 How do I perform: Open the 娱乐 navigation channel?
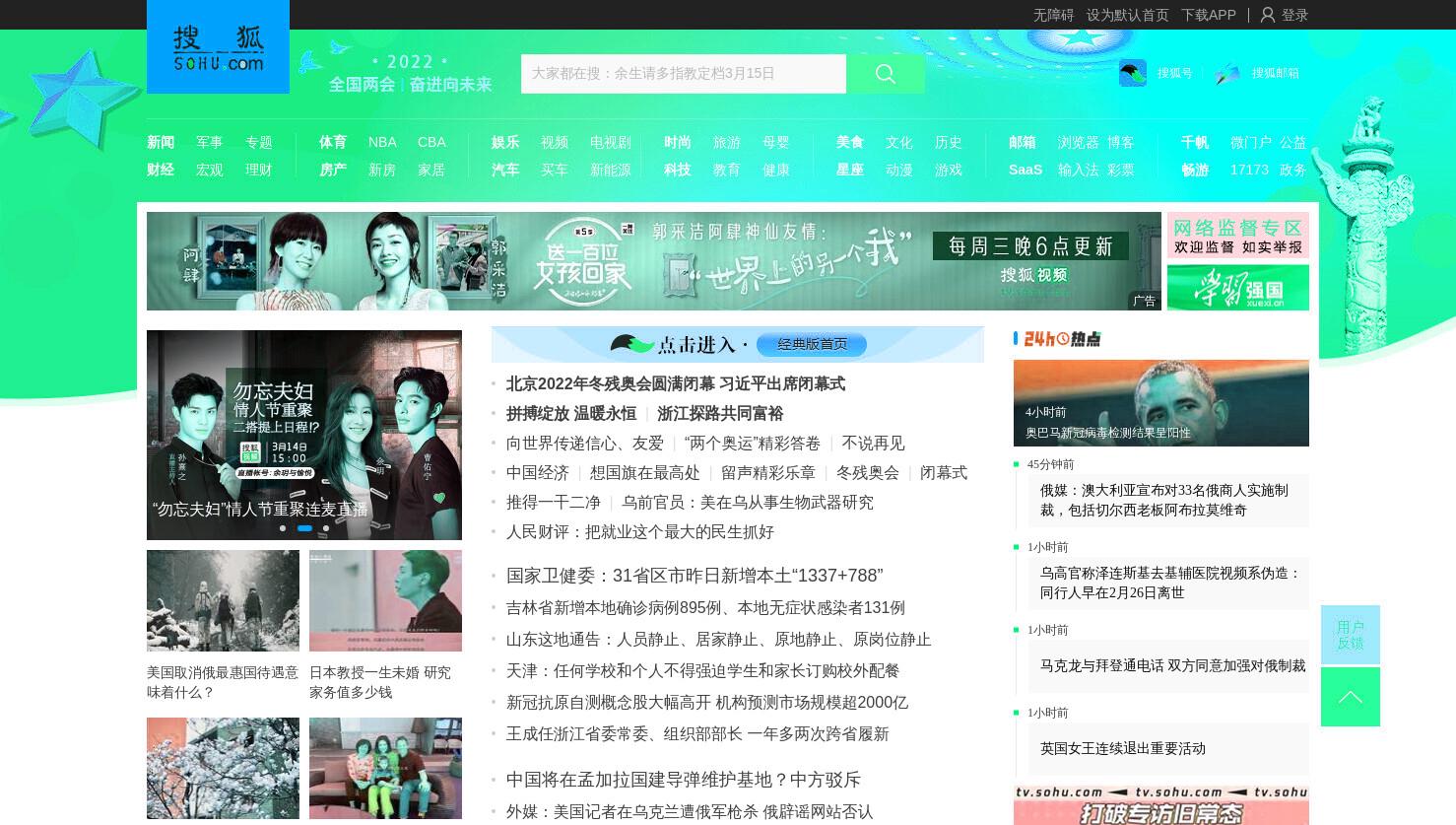pos(505,142)
